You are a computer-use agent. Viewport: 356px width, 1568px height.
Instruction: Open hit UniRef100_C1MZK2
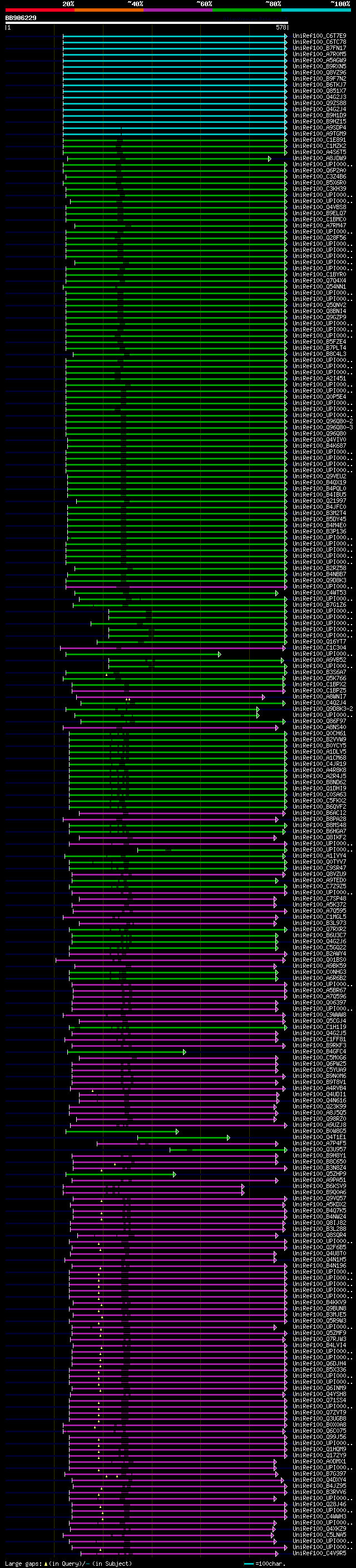319,146
